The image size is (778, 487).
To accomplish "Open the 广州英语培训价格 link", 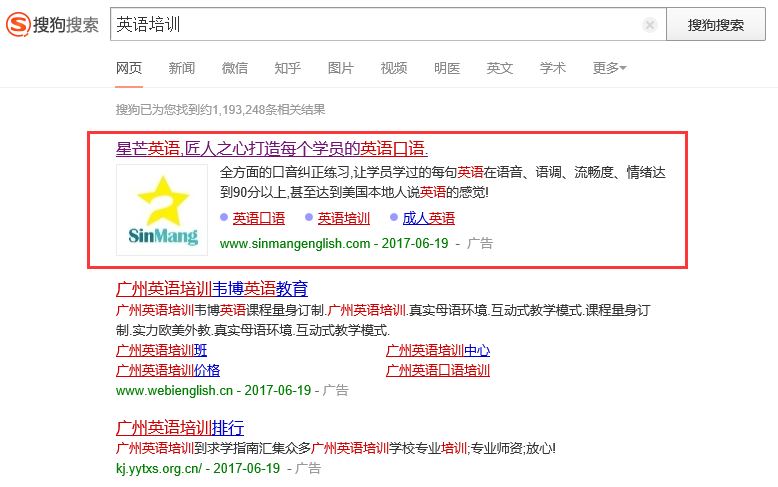I will click(168, 370).
